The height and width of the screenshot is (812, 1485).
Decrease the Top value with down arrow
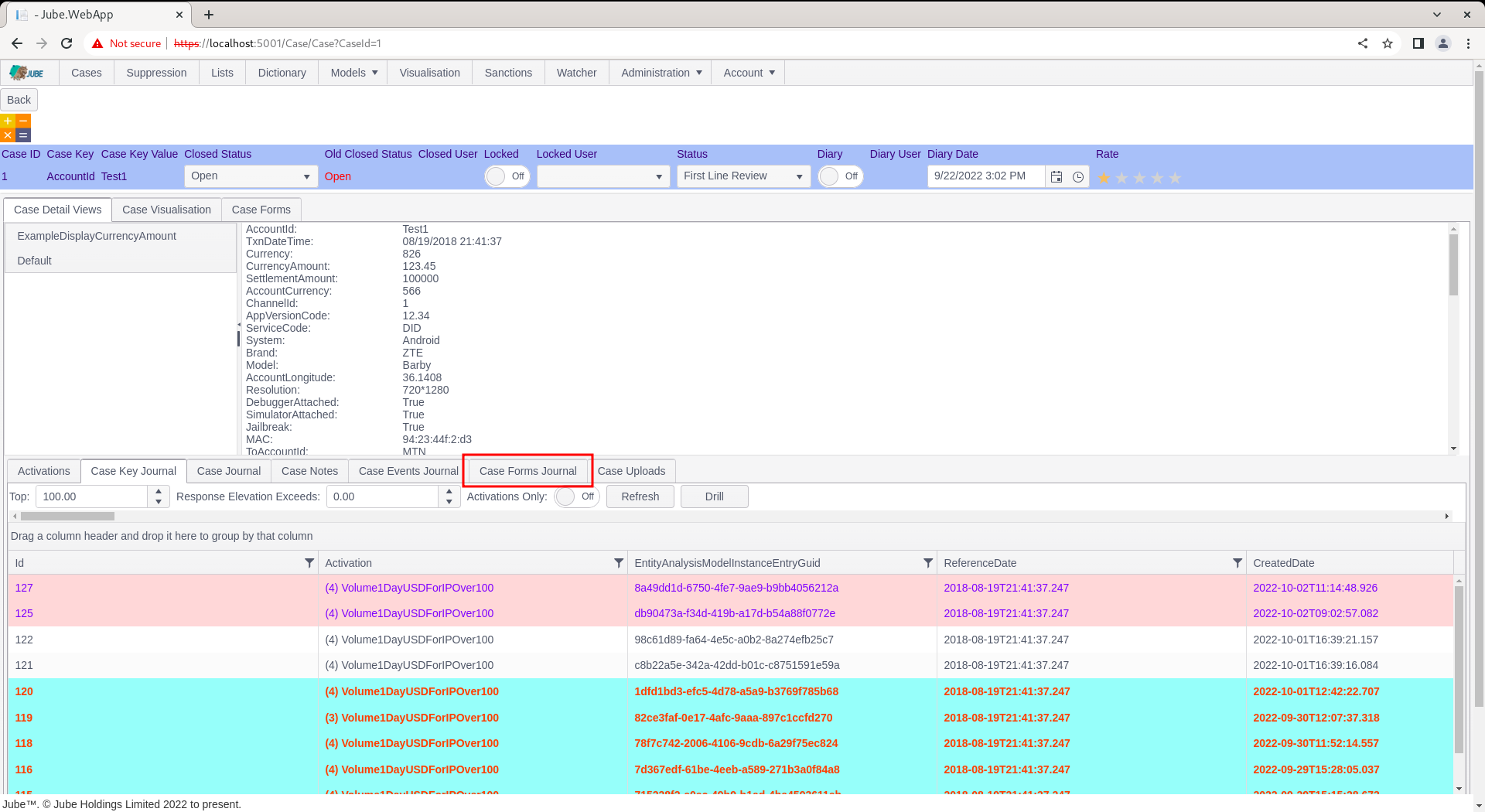tap(159, 502)
